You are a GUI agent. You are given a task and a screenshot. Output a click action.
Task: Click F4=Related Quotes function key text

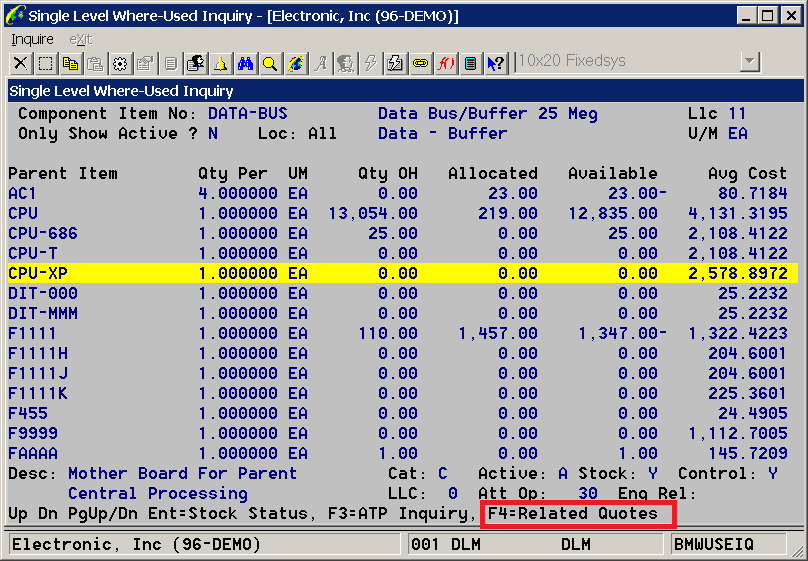click(573, 514)
